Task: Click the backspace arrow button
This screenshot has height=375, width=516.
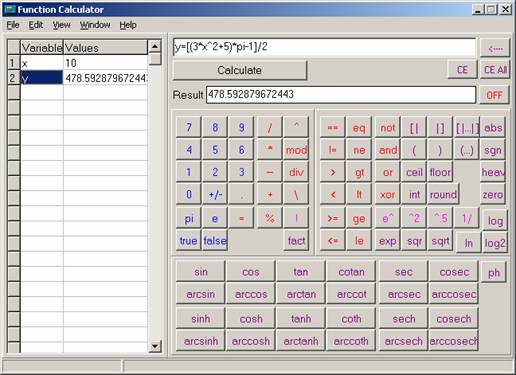Action: point(495,48)
